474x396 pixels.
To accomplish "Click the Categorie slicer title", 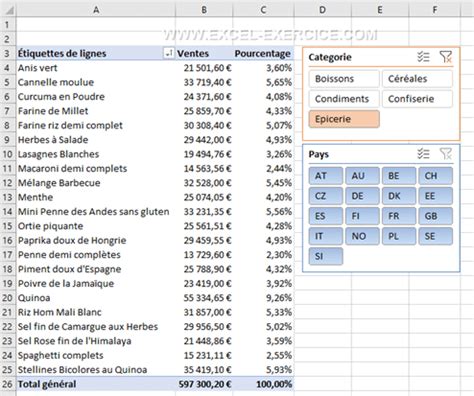I will (x=330, y=57).
